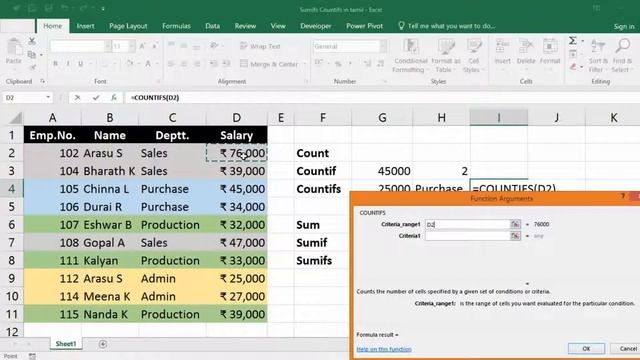640x360 pixels.
Task: Open the Data ribbon tab
Action: tap(212, 26)
